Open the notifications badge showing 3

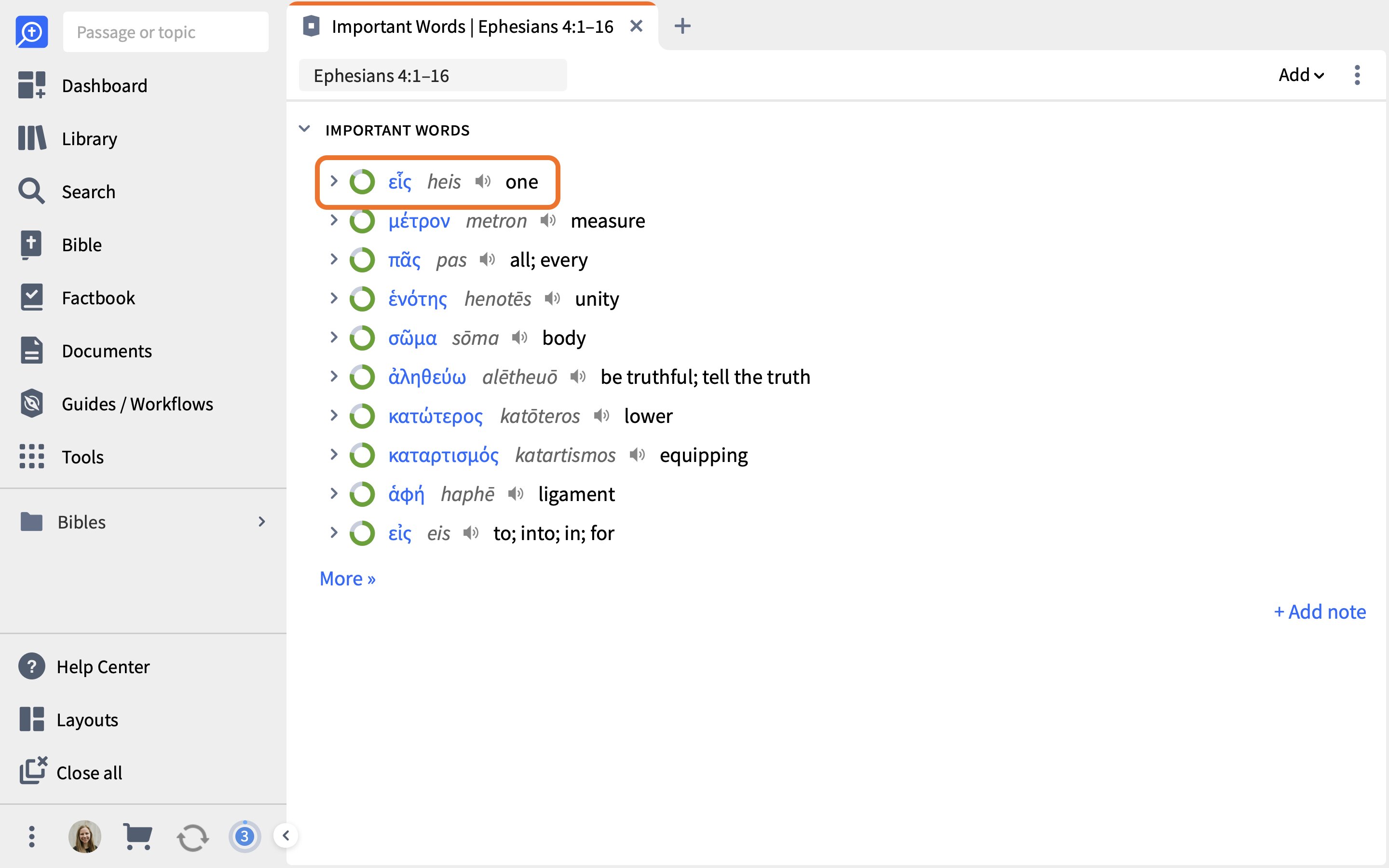coord(245,837)
